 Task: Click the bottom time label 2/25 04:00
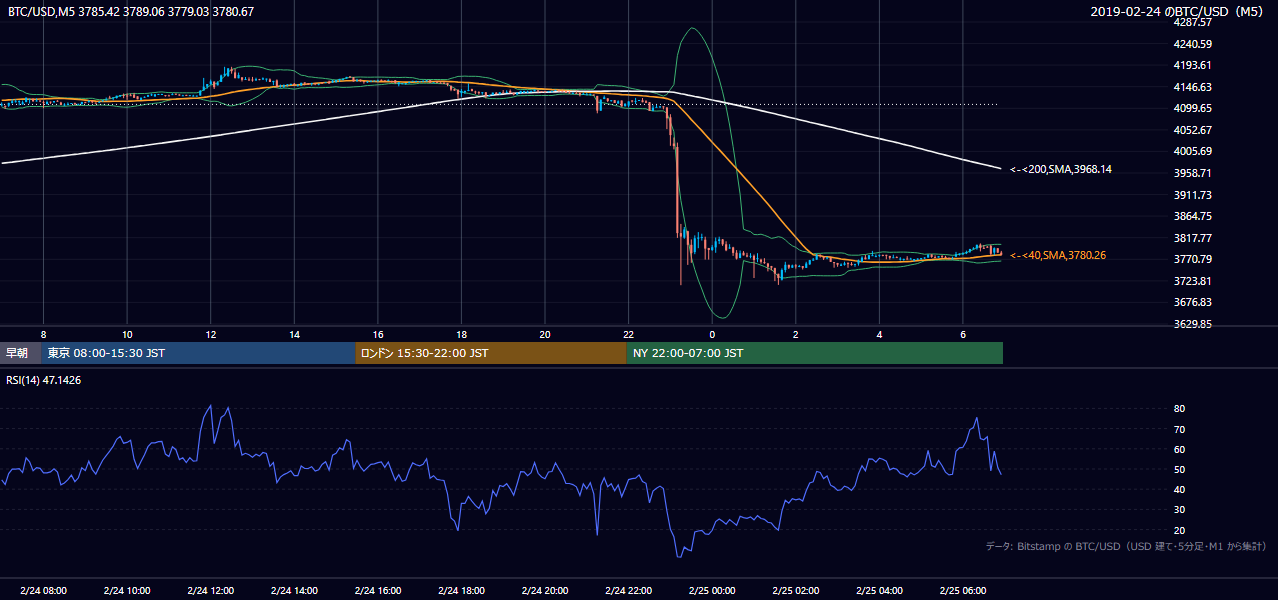[x=880, y=591]
